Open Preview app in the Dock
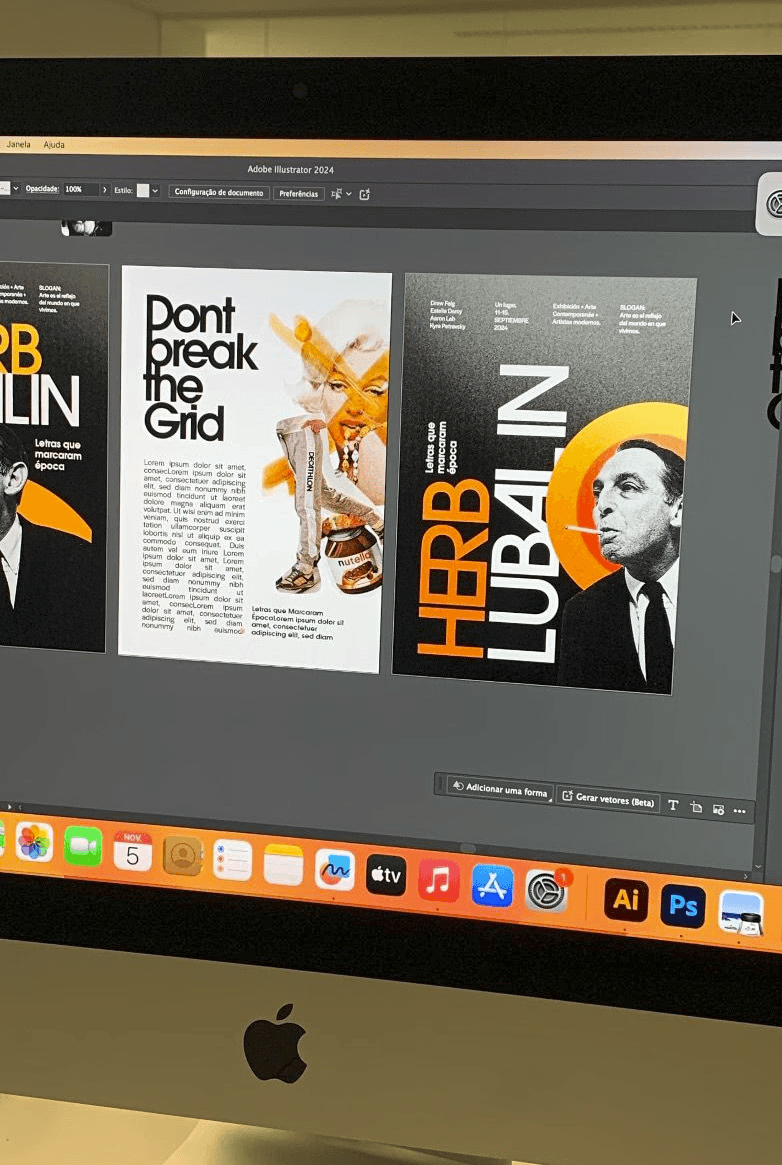 point(741,912)
